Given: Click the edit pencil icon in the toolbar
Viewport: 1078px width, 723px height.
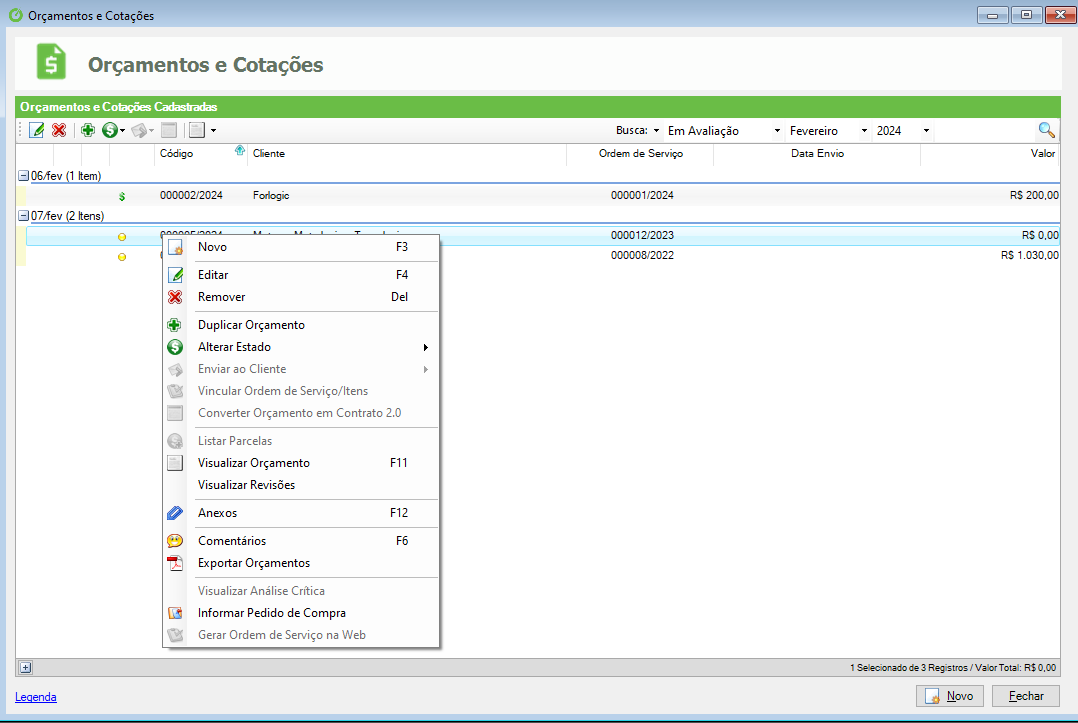Looking at the screenshot, I should coord(36,130).
